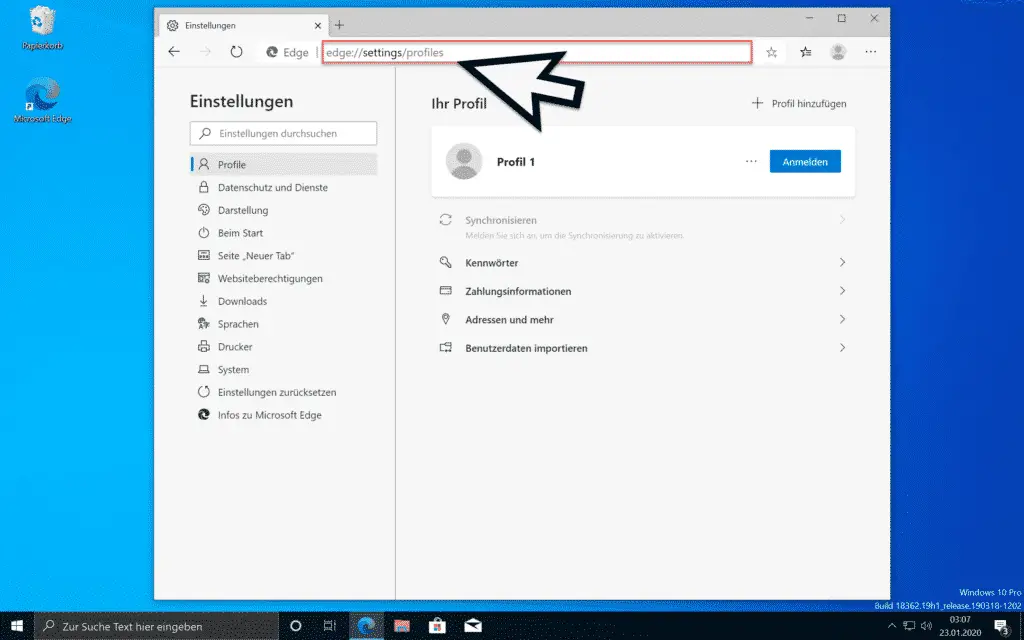Open Datenschutz und Dienste settings
The height and width of the screenshot is (640, 1024).
pos(283,187)
